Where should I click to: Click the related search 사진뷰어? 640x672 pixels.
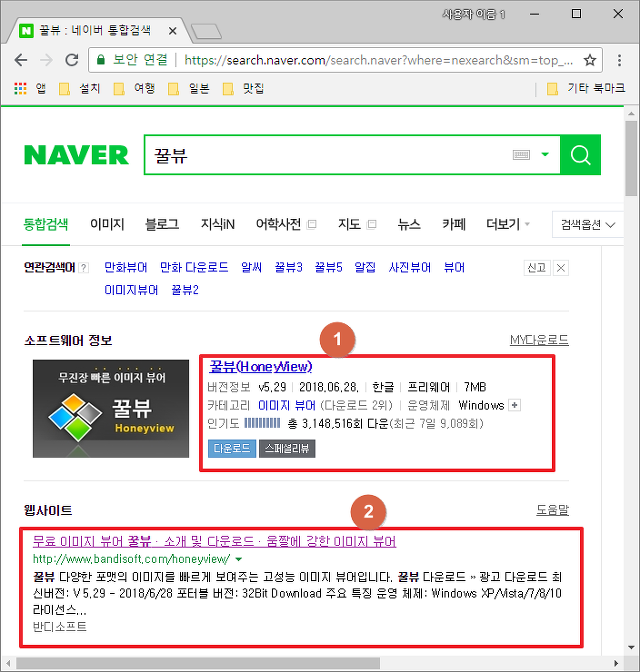409,267
